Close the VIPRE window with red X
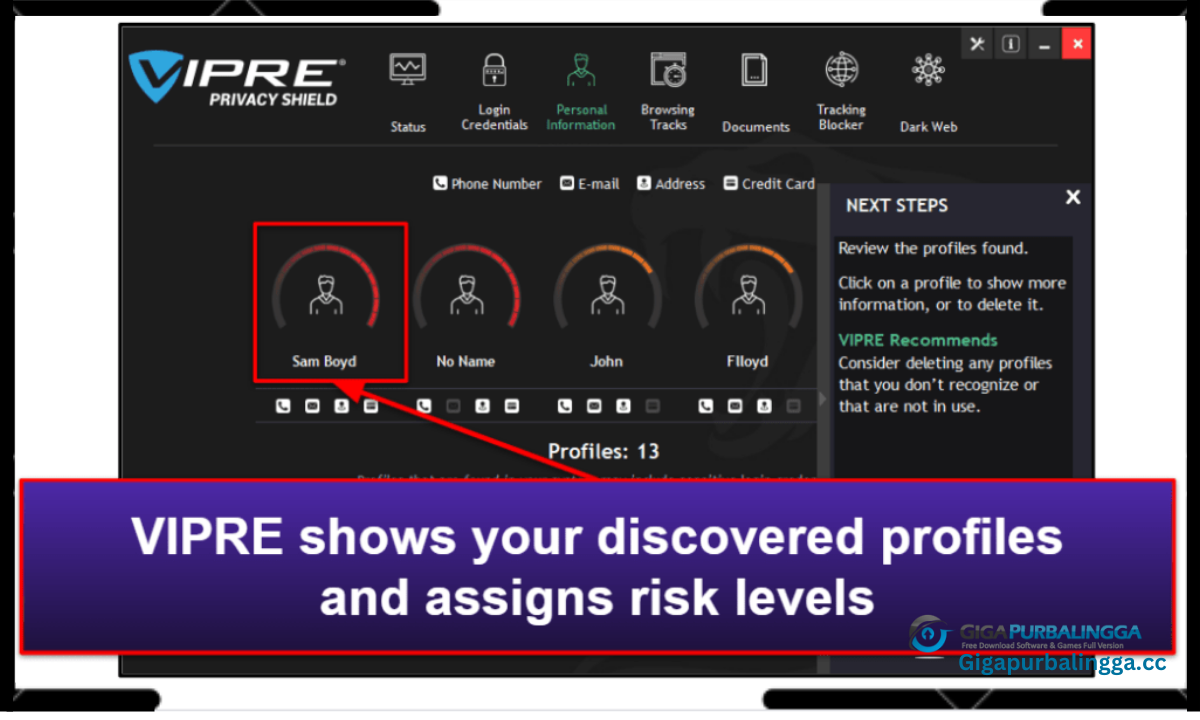The width and height of the screenshot is (1200, 720). pyautogui.click(x=1076, y=44)
